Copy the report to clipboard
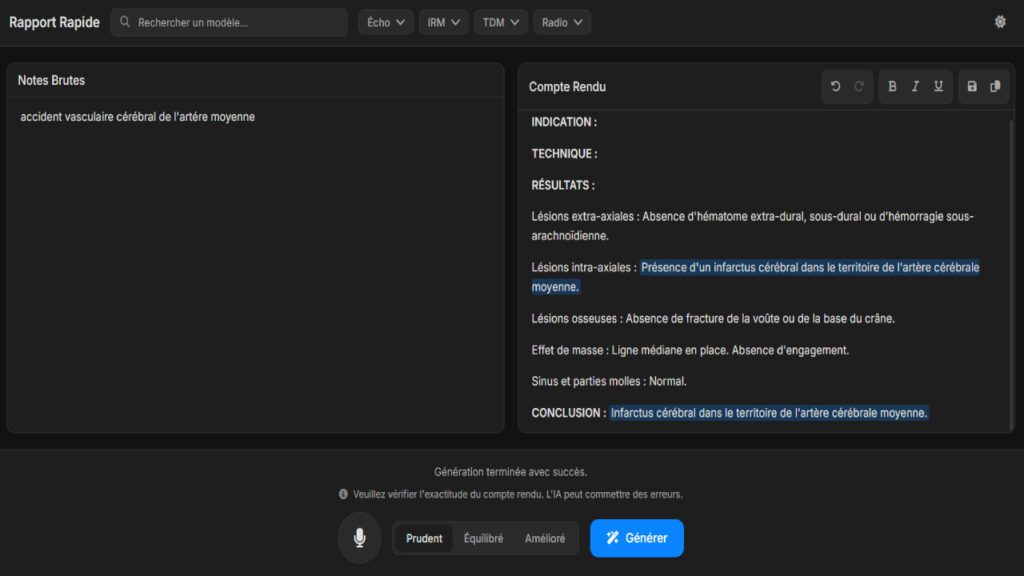This screenshot has height=576, width=1024. (x=995, y=87)
